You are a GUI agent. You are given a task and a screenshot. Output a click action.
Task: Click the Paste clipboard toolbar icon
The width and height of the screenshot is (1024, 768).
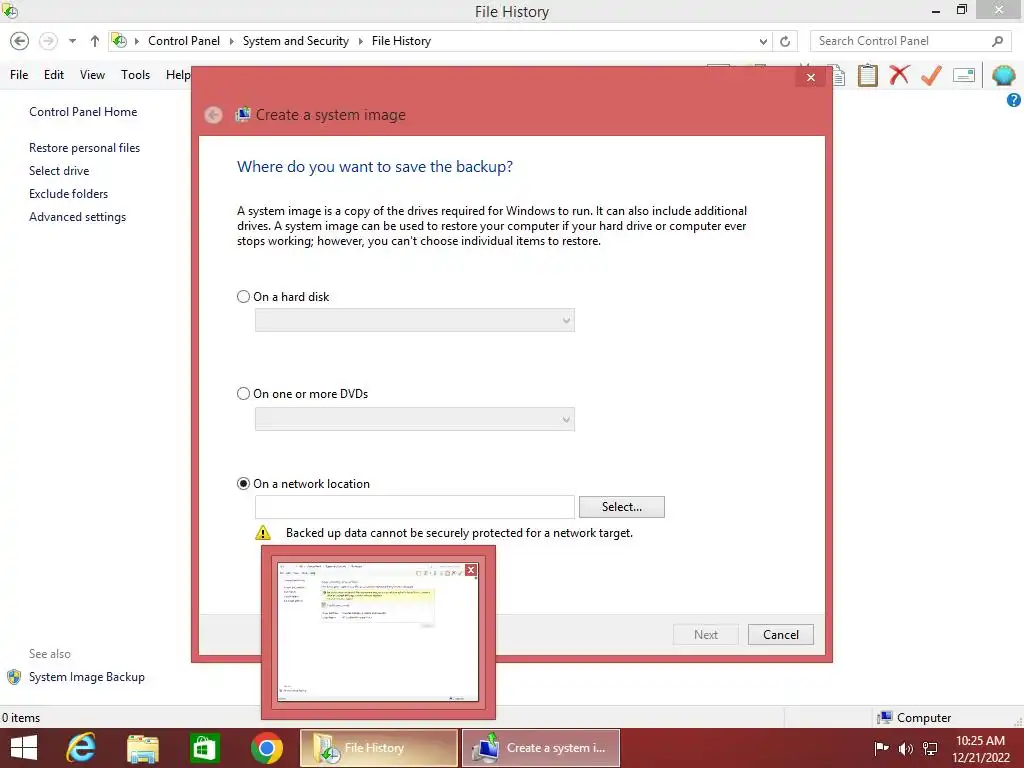867,75
